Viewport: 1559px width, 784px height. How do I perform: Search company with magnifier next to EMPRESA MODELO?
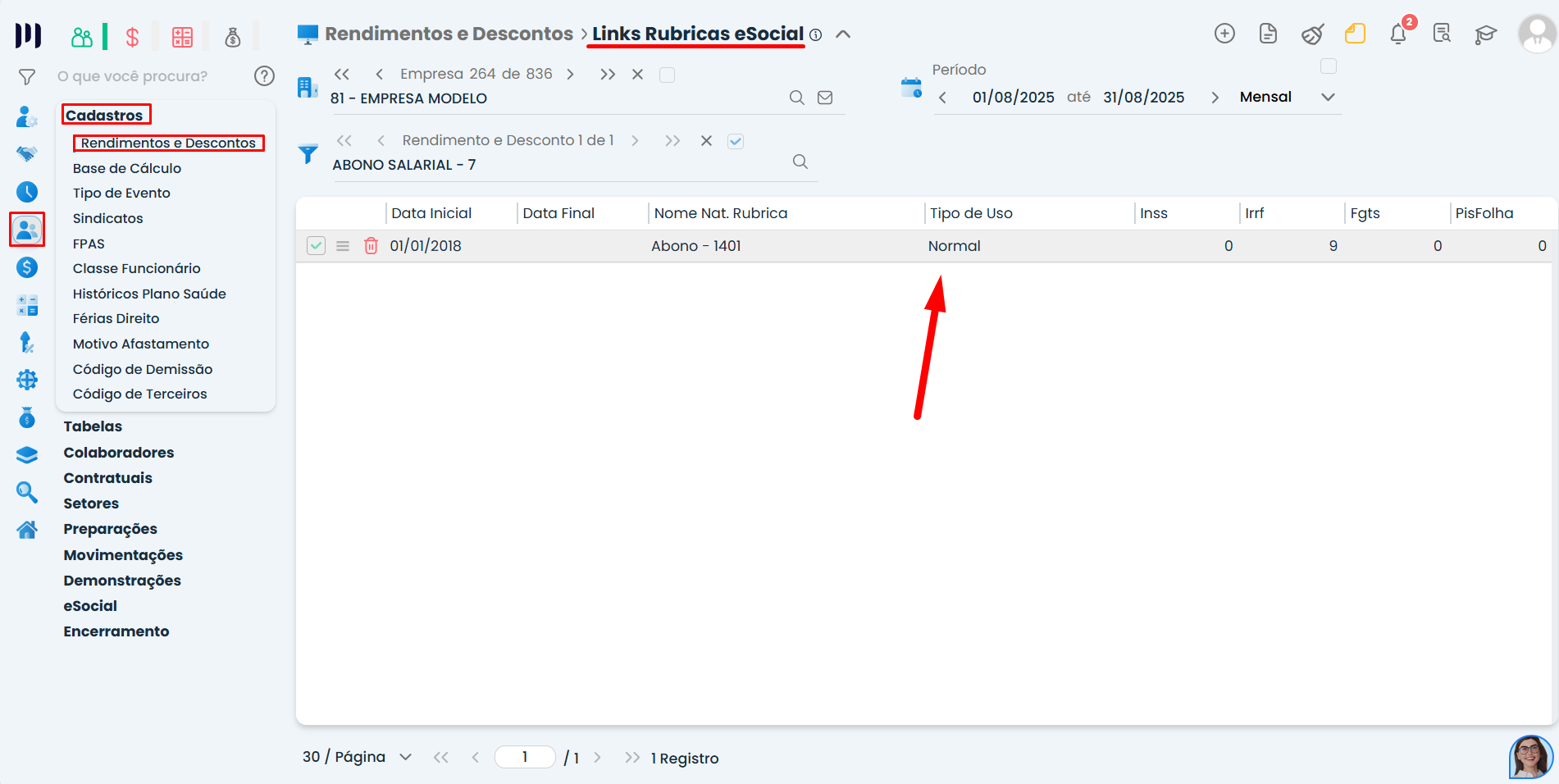click(x=796, y=98)
